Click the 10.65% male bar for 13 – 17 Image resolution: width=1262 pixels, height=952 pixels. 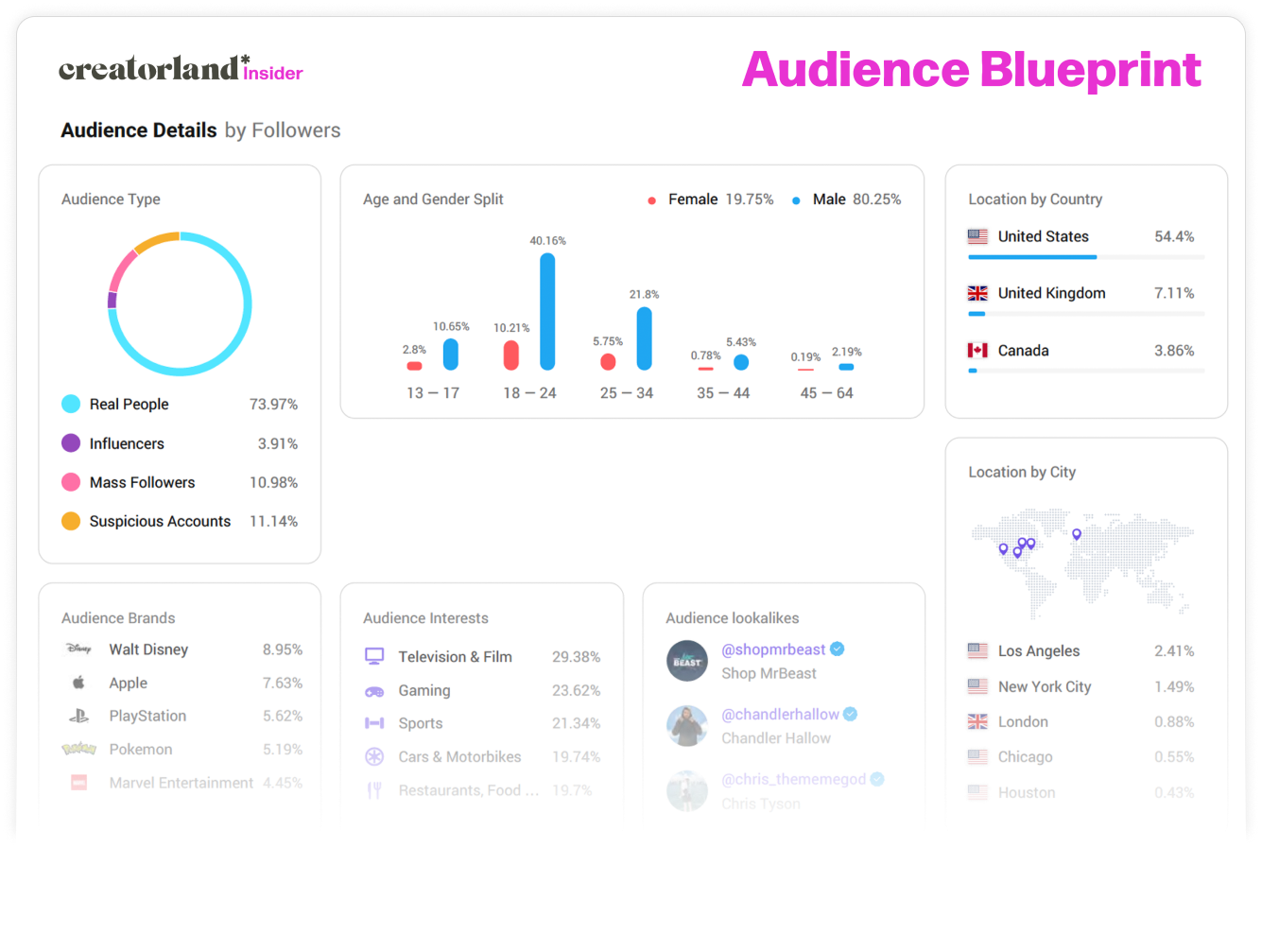(x=451, y=354)
